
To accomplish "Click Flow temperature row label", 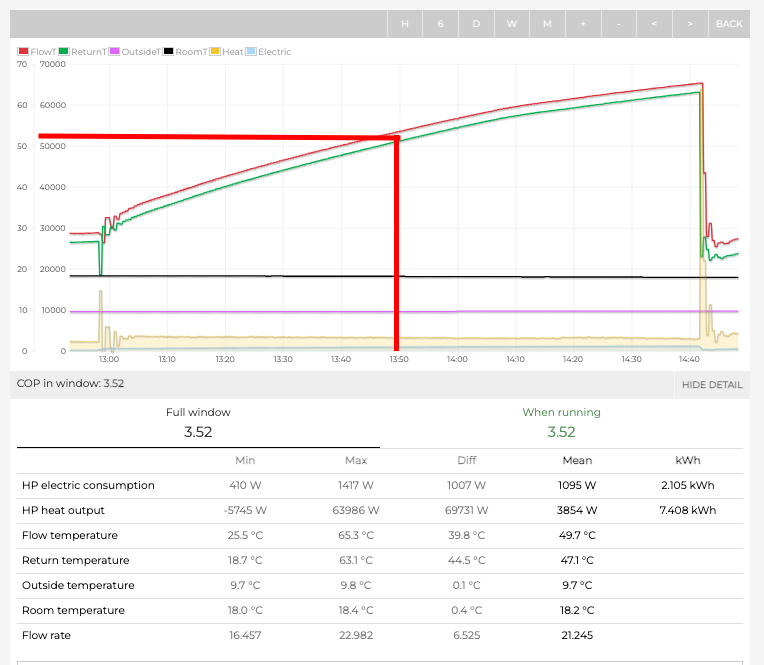I will (x=70, y=535).
